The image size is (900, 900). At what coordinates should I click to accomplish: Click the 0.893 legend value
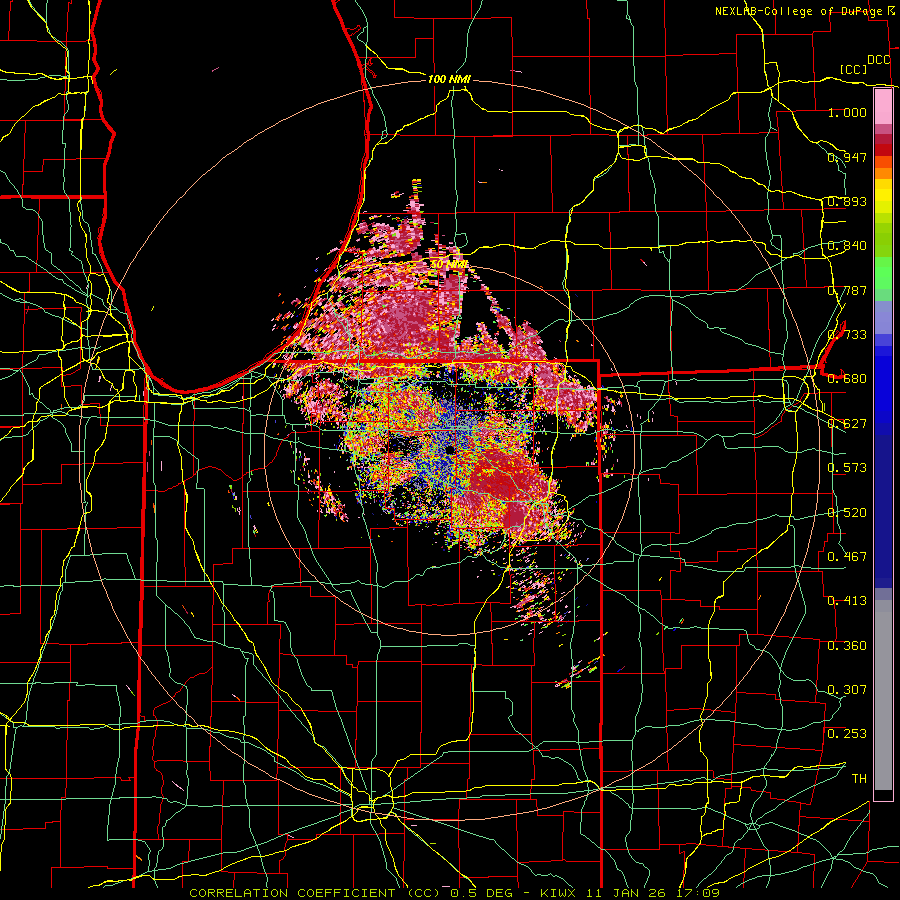coord(847,201)
